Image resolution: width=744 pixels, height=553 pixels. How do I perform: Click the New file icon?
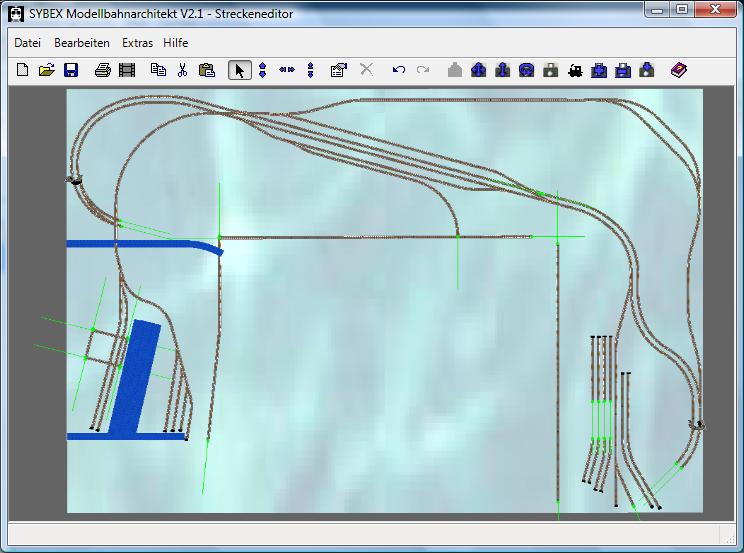23,70
